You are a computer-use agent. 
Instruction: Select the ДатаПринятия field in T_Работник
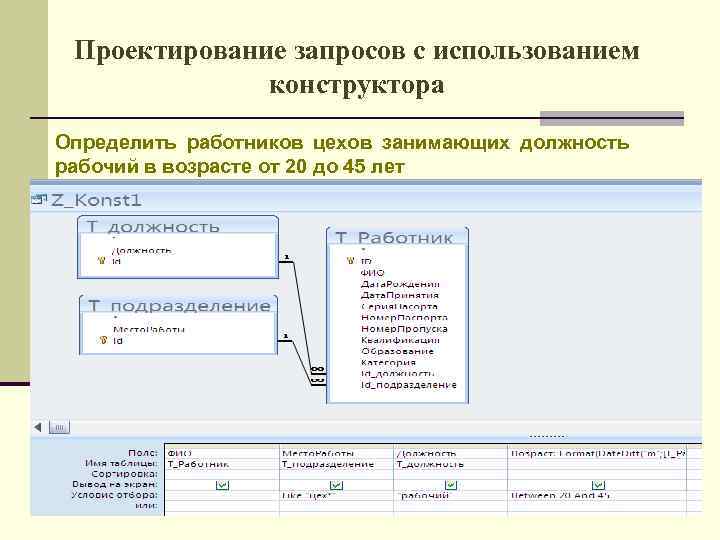tap(399, 295)
